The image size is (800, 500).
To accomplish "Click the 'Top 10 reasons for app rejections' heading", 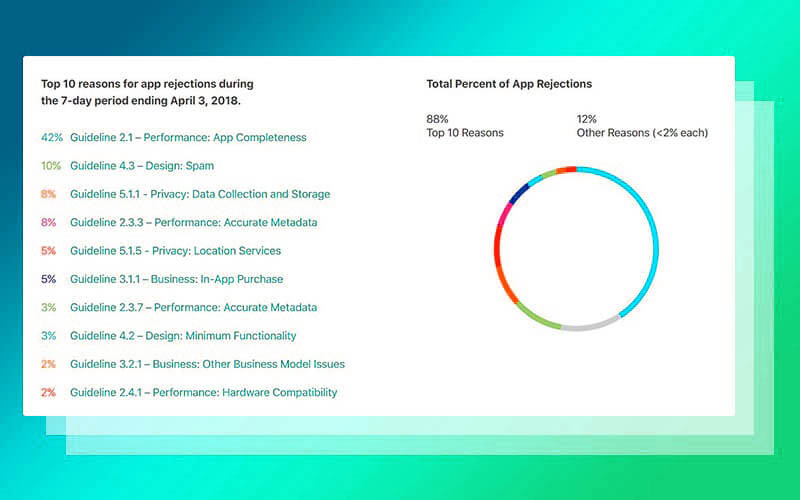I will pyautogui.click(x=147, y=92).
